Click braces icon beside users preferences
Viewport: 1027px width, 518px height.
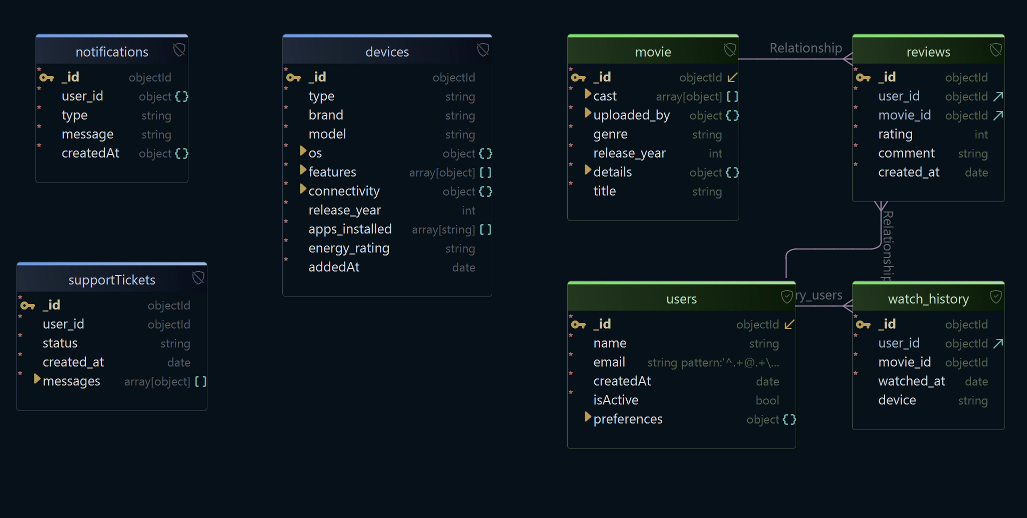point(789,419)
